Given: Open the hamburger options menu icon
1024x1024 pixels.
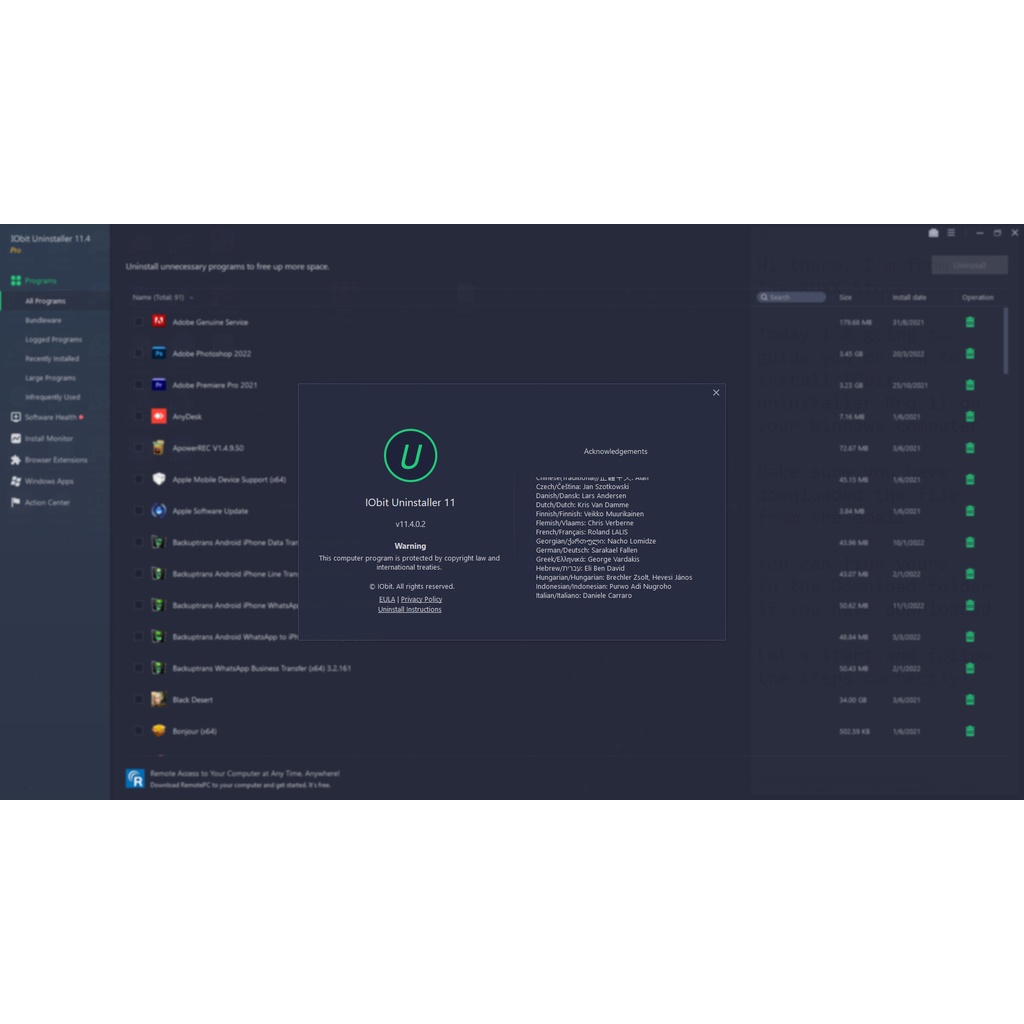Looking at the screenshot, I should (951, 233).
